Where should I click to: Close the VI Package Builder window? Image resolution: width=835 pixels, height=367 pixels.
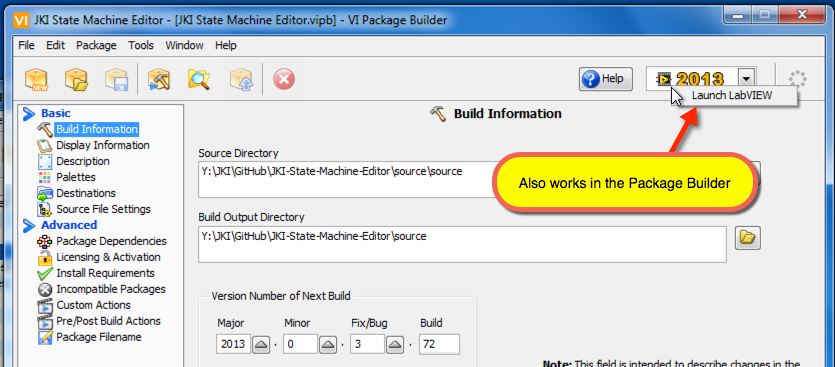click(801, 14)
